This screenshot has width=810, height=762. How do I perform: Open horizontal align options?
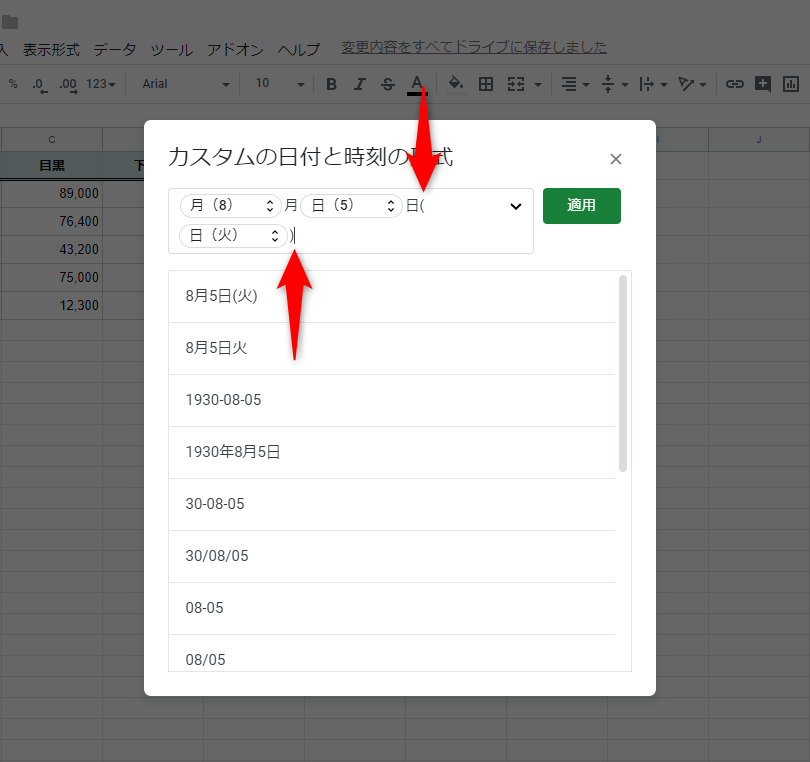coord(569,84)
